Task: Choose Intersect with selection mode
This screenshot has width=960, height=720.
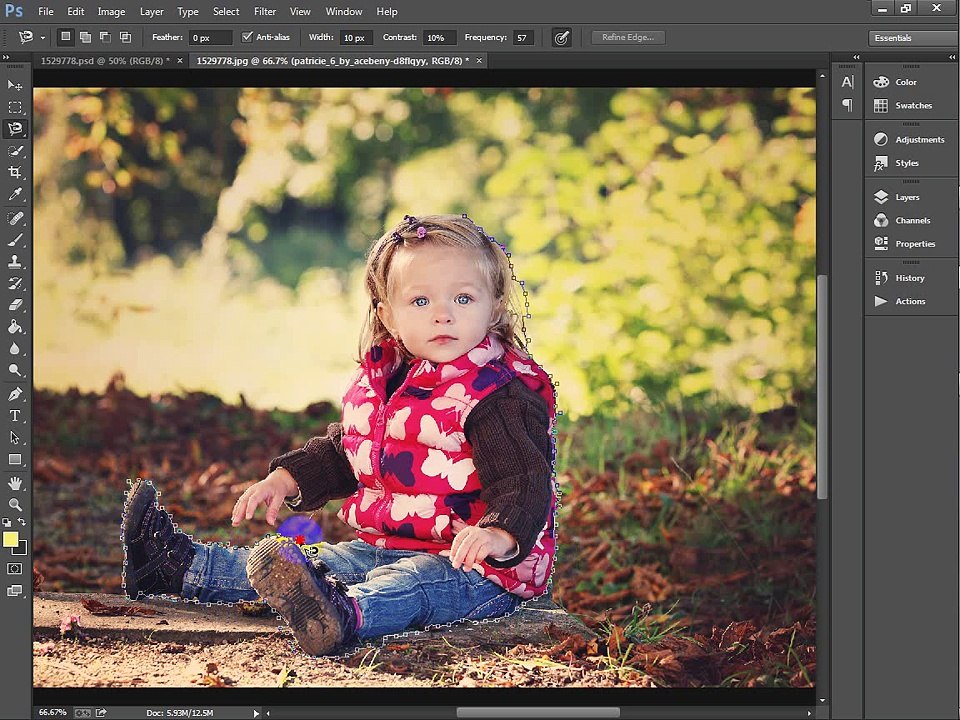Action: 126,37
